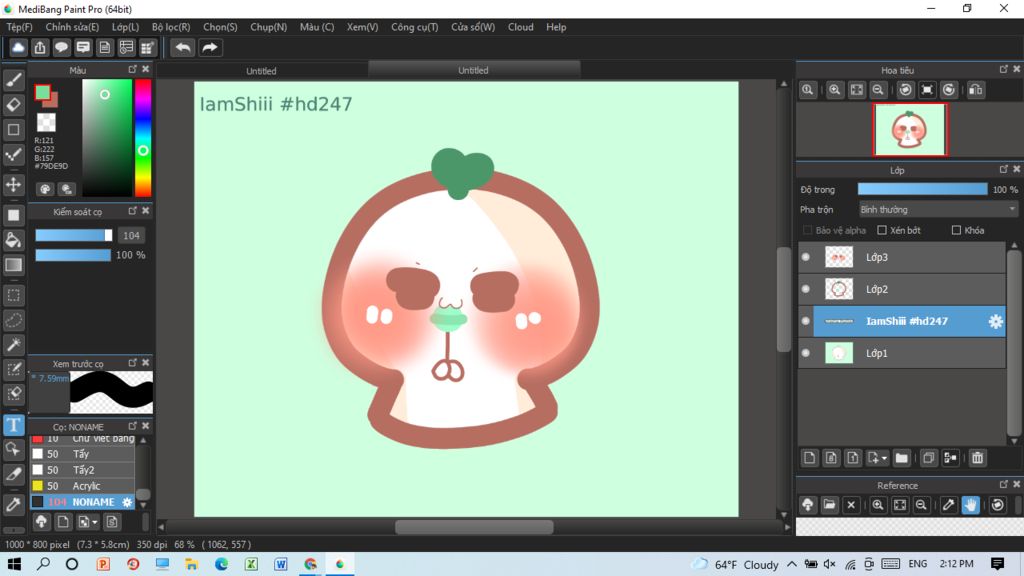This screenshot has width=1024, height=576.
Task: Click the navigator preview thumbnail
Action: (x=909, y=129)
